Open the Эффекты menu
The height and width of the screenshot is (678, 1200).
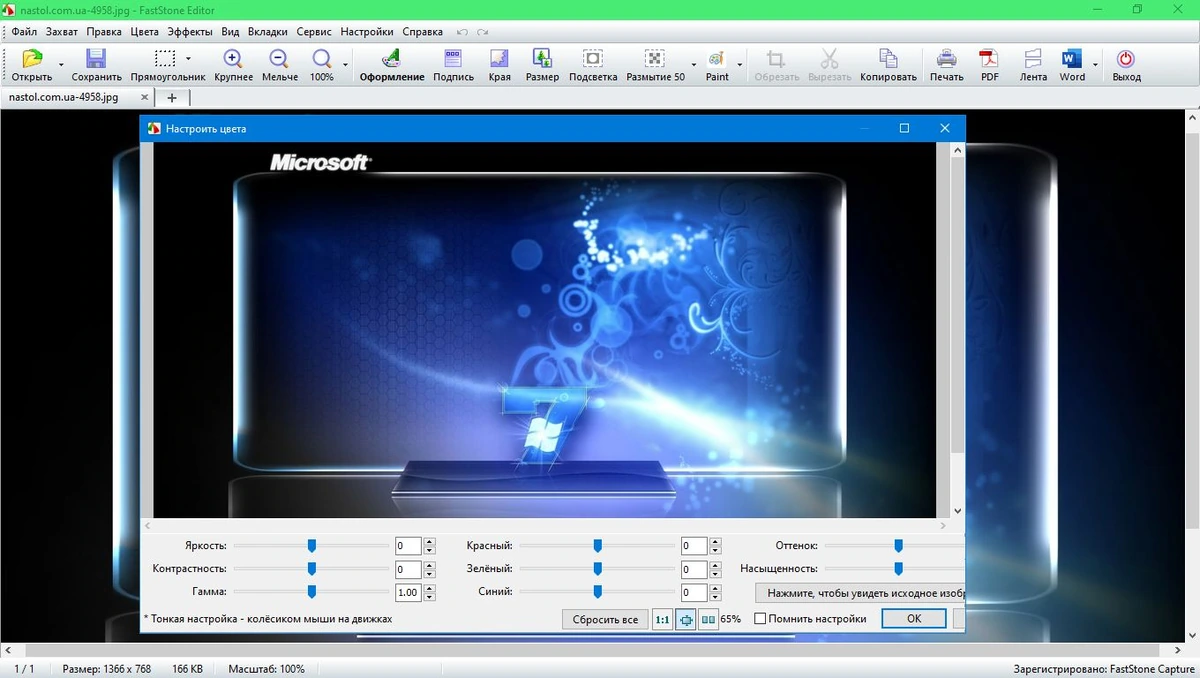coord(190,32)
